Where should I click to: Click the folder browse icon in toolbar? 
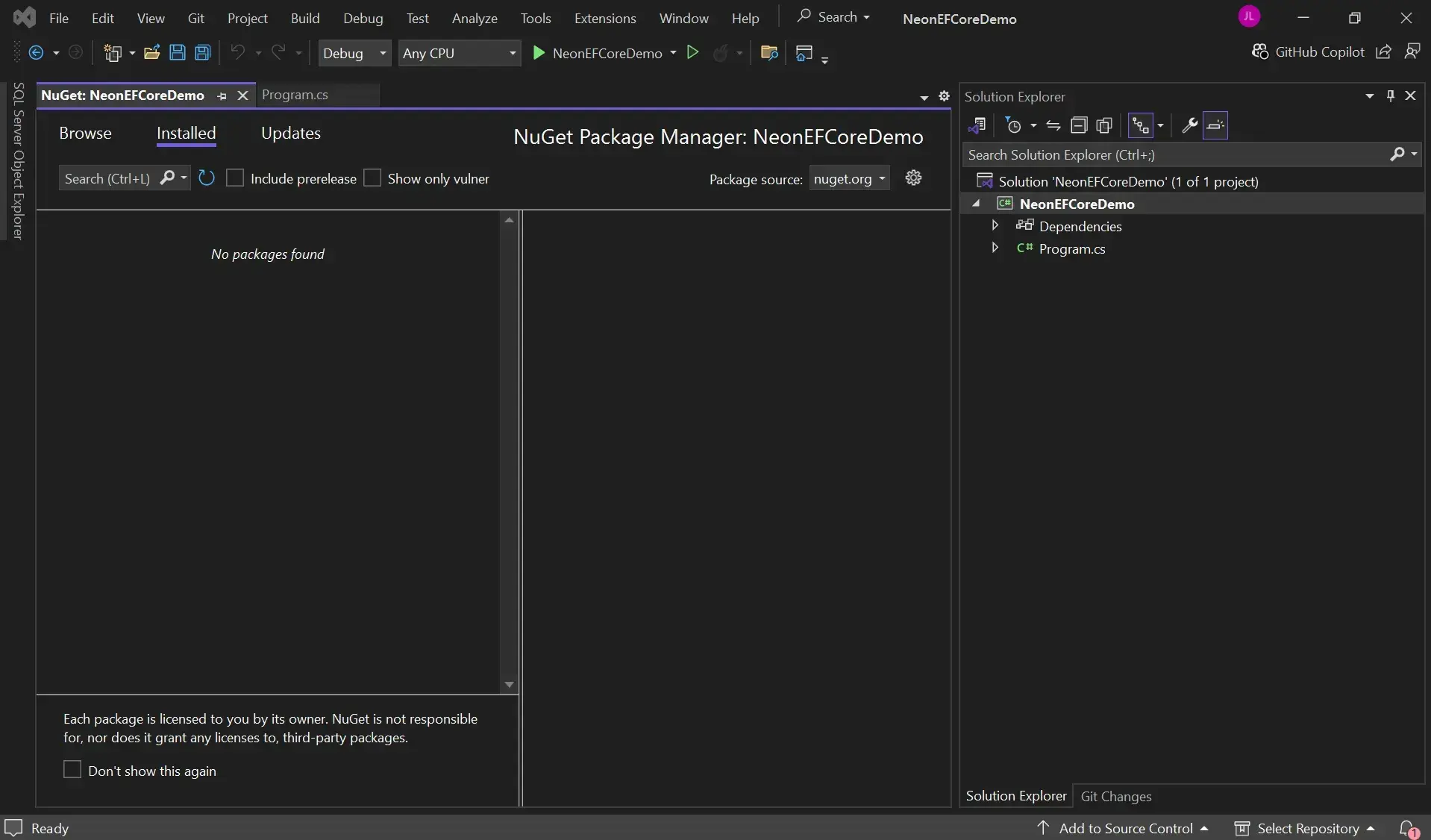point(768,52)
